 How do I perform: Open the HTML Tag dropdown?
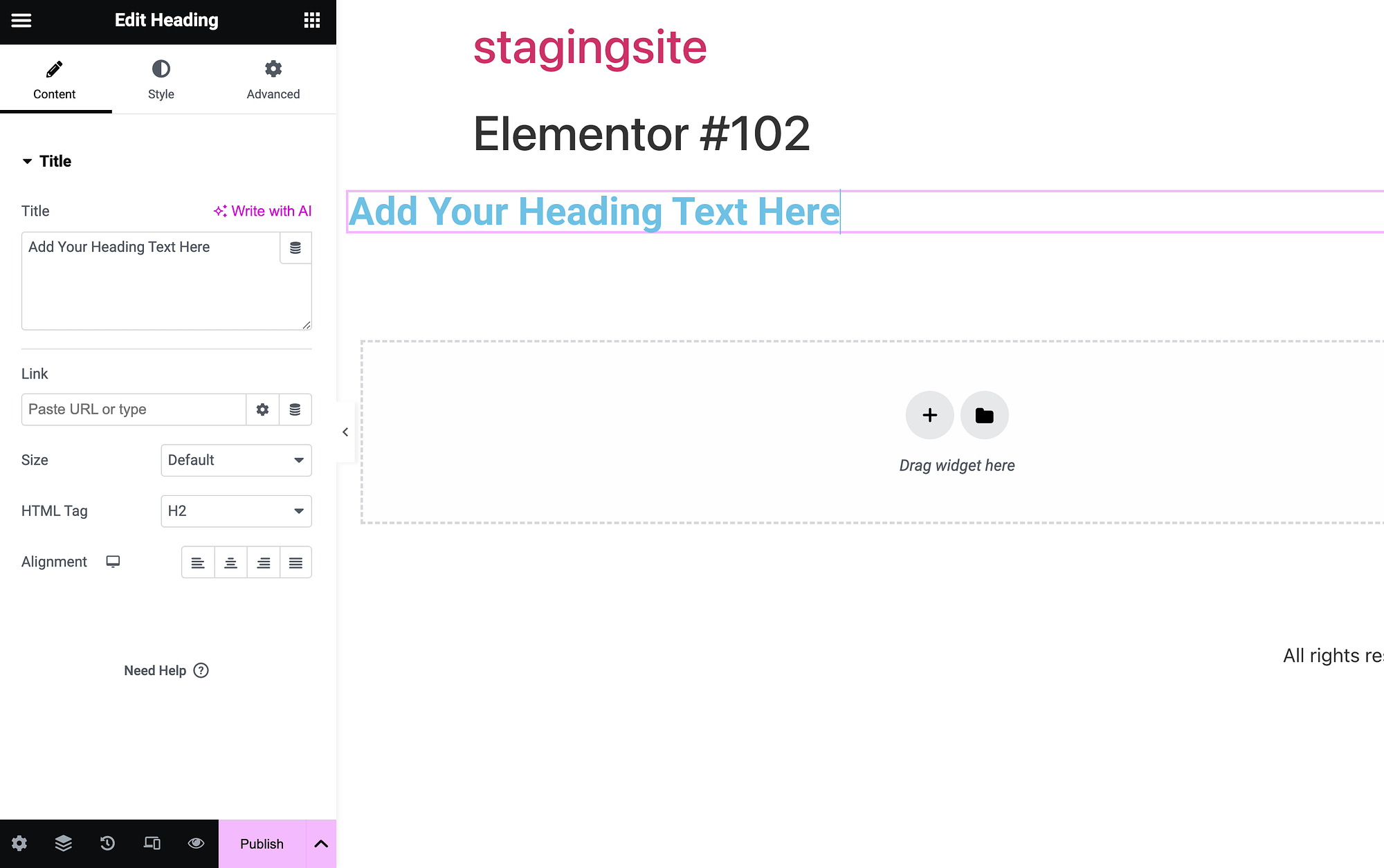coord(235,510)
